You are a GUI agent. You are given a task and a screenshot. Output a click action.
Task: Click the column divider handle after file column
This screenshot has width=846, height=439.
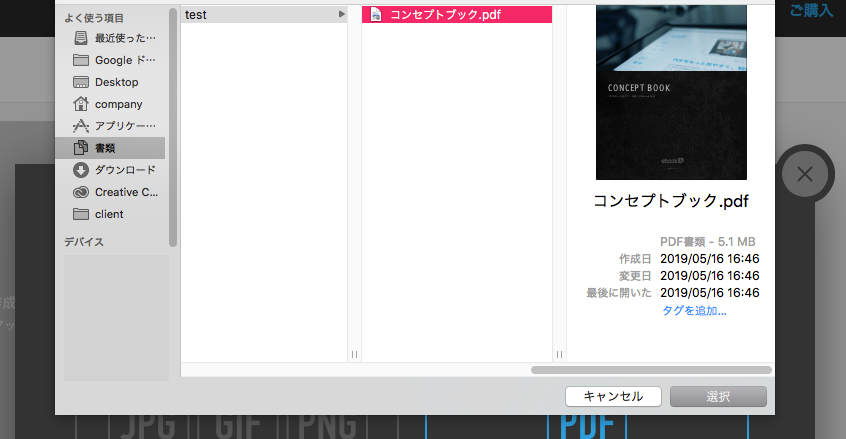click(560, 354)
